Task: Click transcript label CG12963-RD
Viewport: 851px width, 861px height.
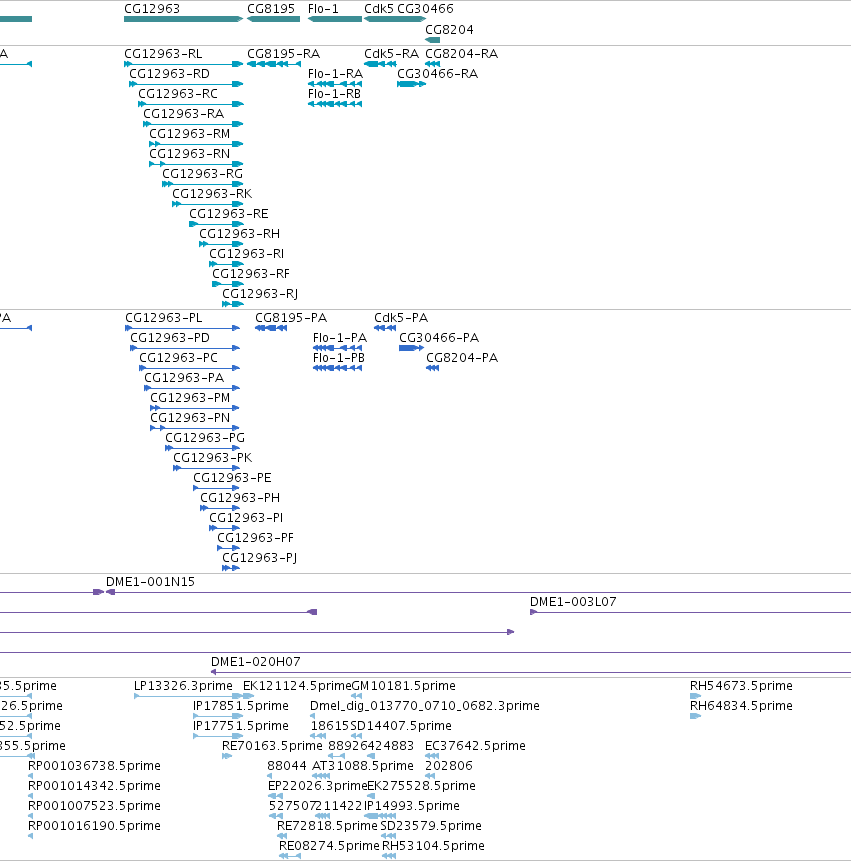Action: (x=169, y=74)
